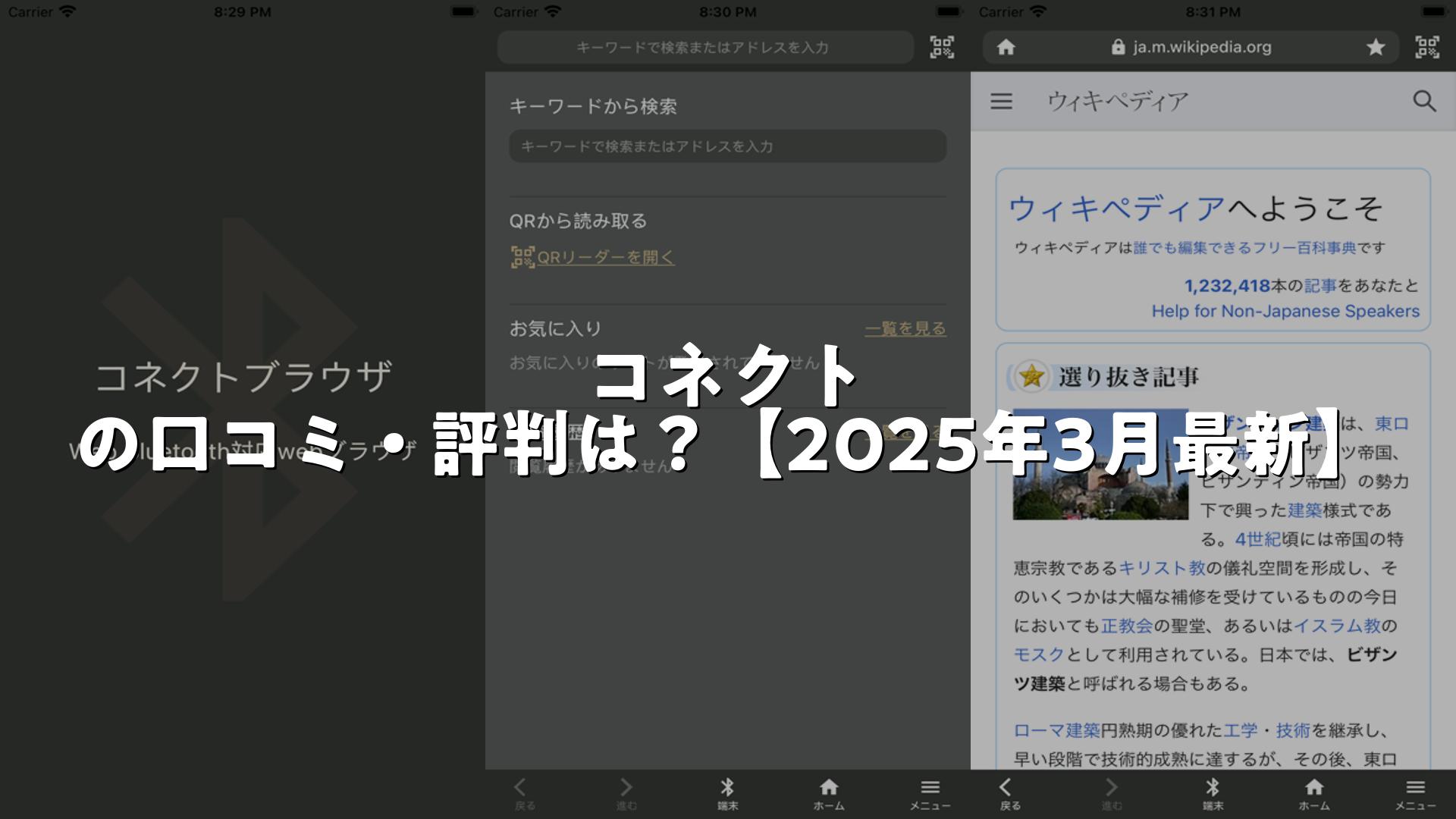Viewport: 1456px width, 819px height.
Task: Open QR scanner icon in middle screen address bar
Action: click(x=942, y=47)
